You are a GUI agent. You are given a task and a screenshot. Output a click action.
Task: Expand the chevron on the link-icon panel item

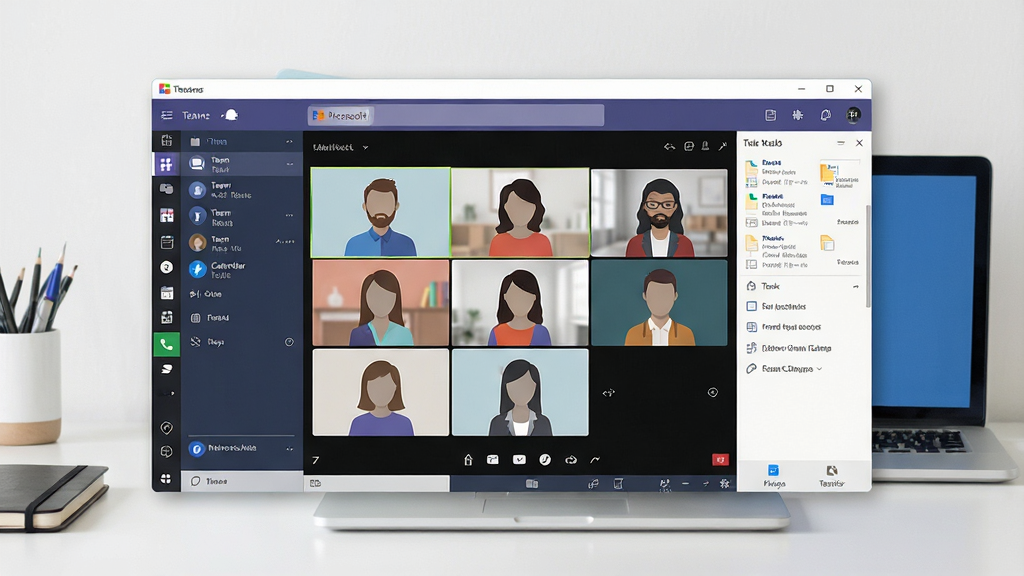pyautogui.click(x=820, y=369)
